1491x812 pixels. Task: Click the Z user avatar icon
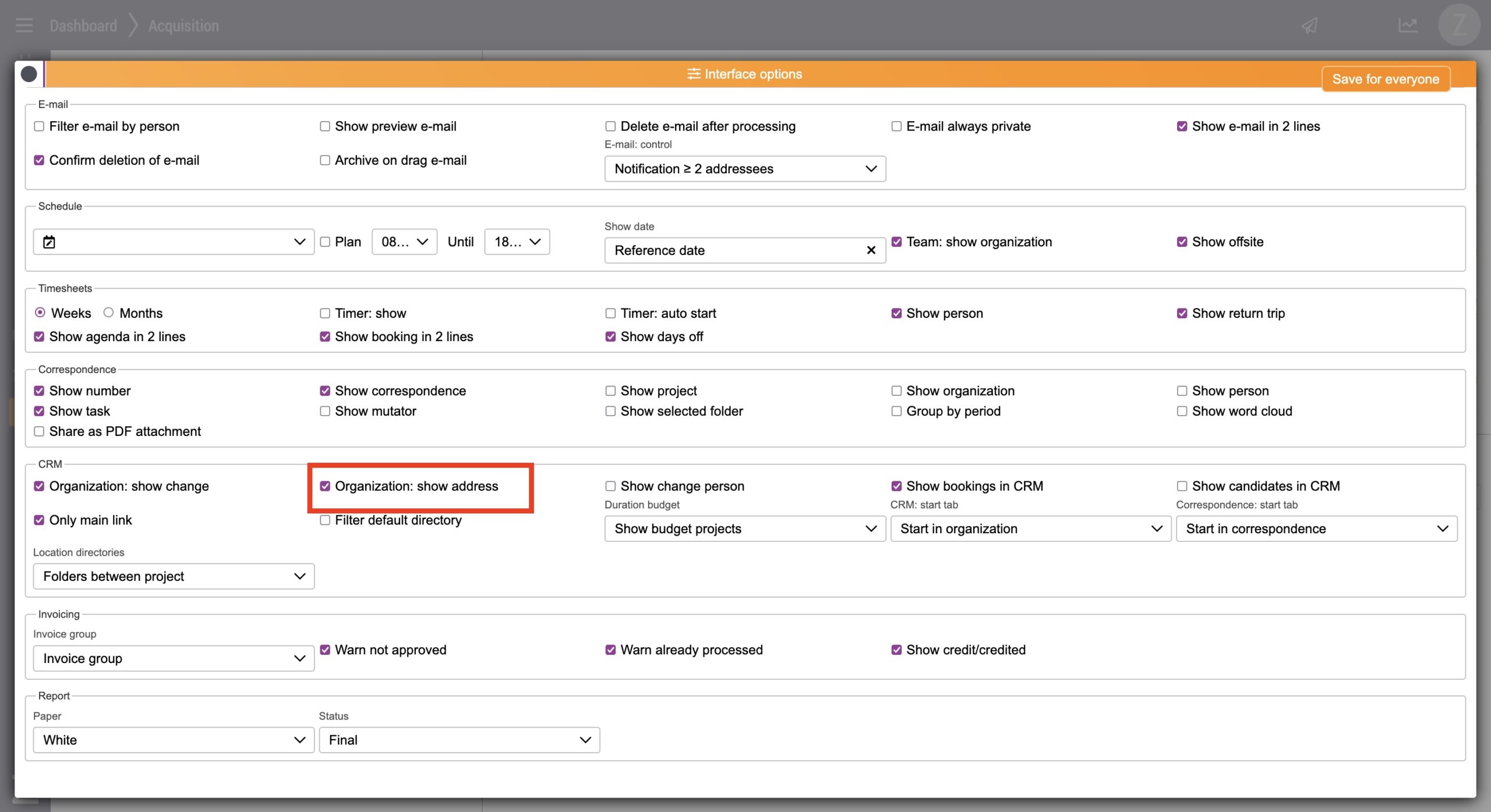pos(1458,26)
